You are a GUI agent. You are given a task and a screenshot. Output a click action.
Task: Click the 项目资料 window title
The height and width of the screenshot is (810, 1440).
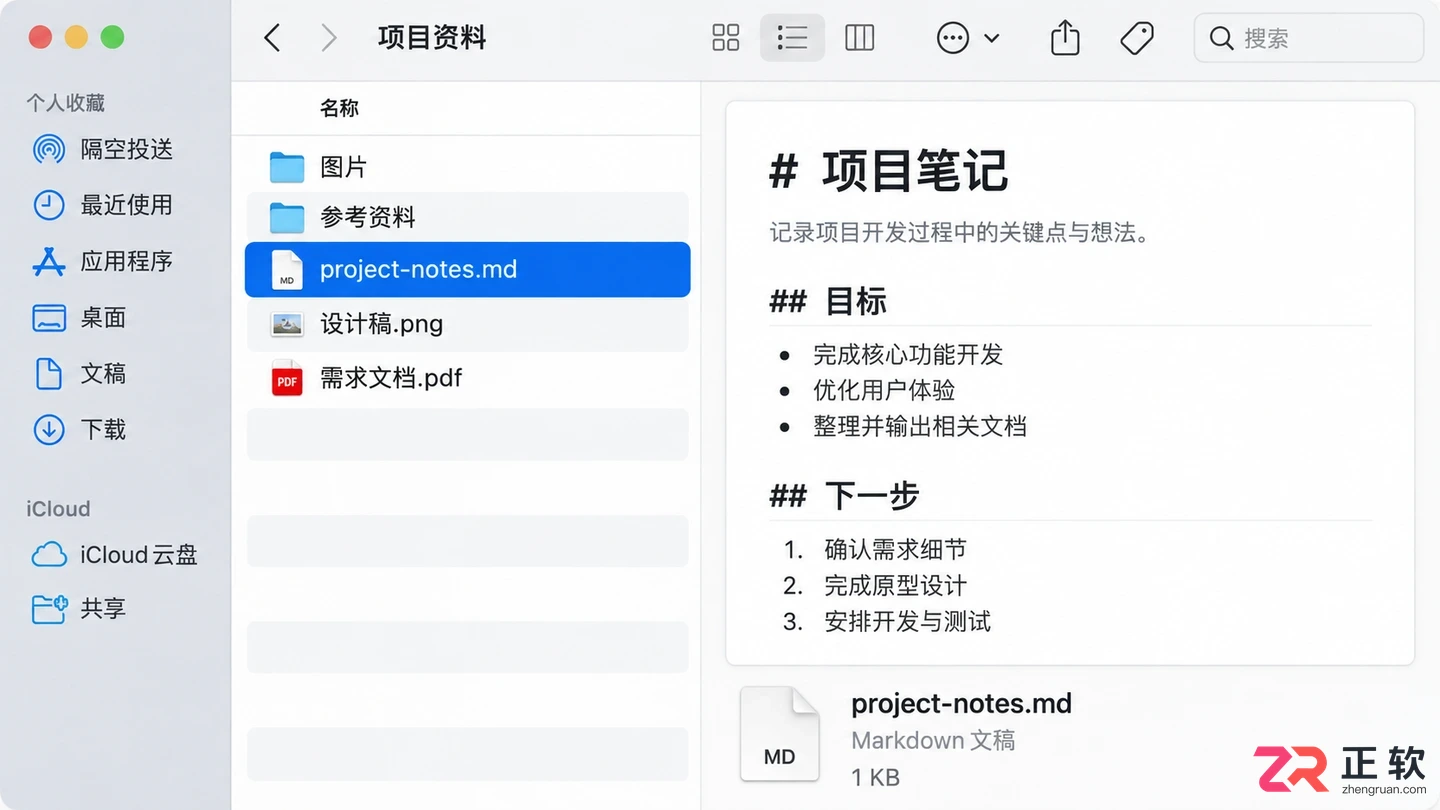coord(432,38)
